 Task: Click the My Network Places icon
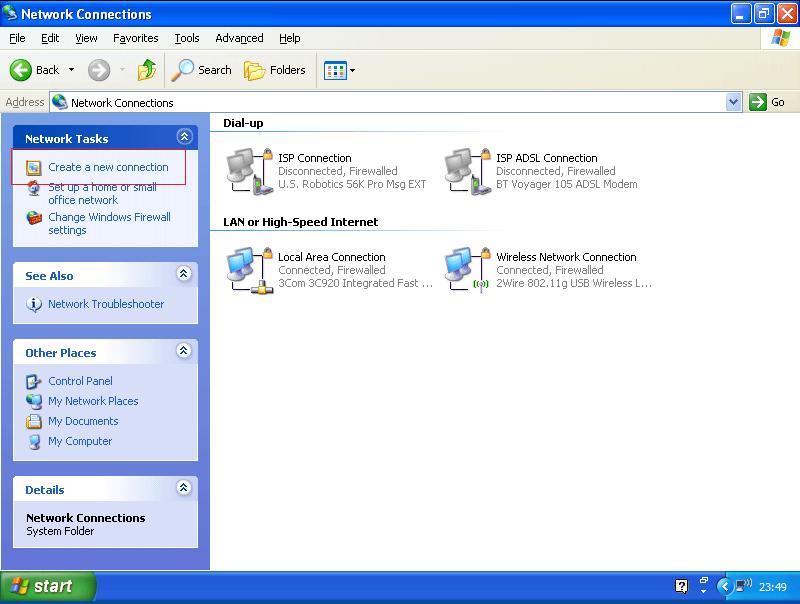[34, 401]
